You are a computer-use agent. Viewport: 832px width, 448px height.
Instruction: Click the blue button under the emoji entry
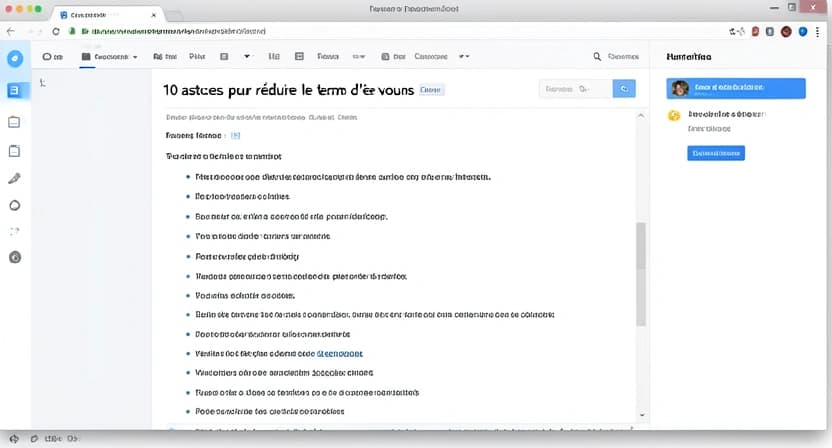coord(716,153)
